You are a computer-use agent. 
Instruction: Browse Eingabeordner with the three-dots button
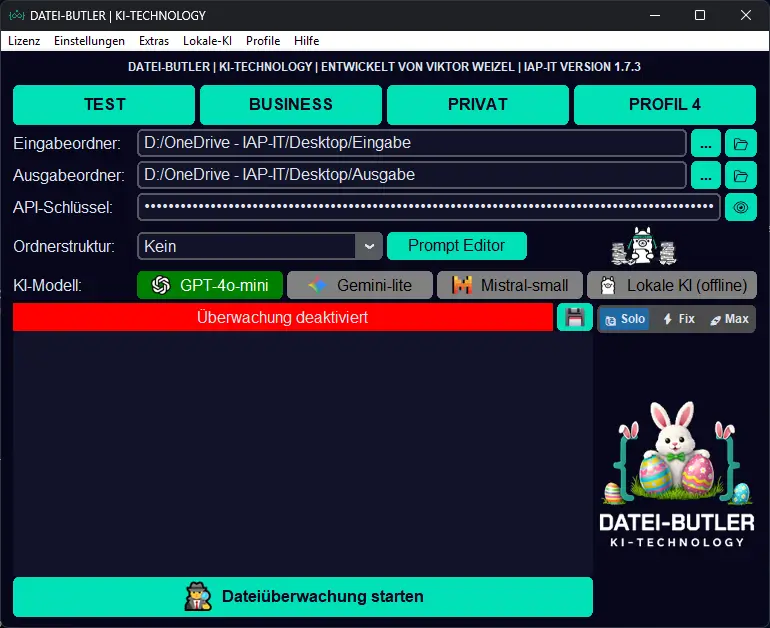[x=706, y=143]
